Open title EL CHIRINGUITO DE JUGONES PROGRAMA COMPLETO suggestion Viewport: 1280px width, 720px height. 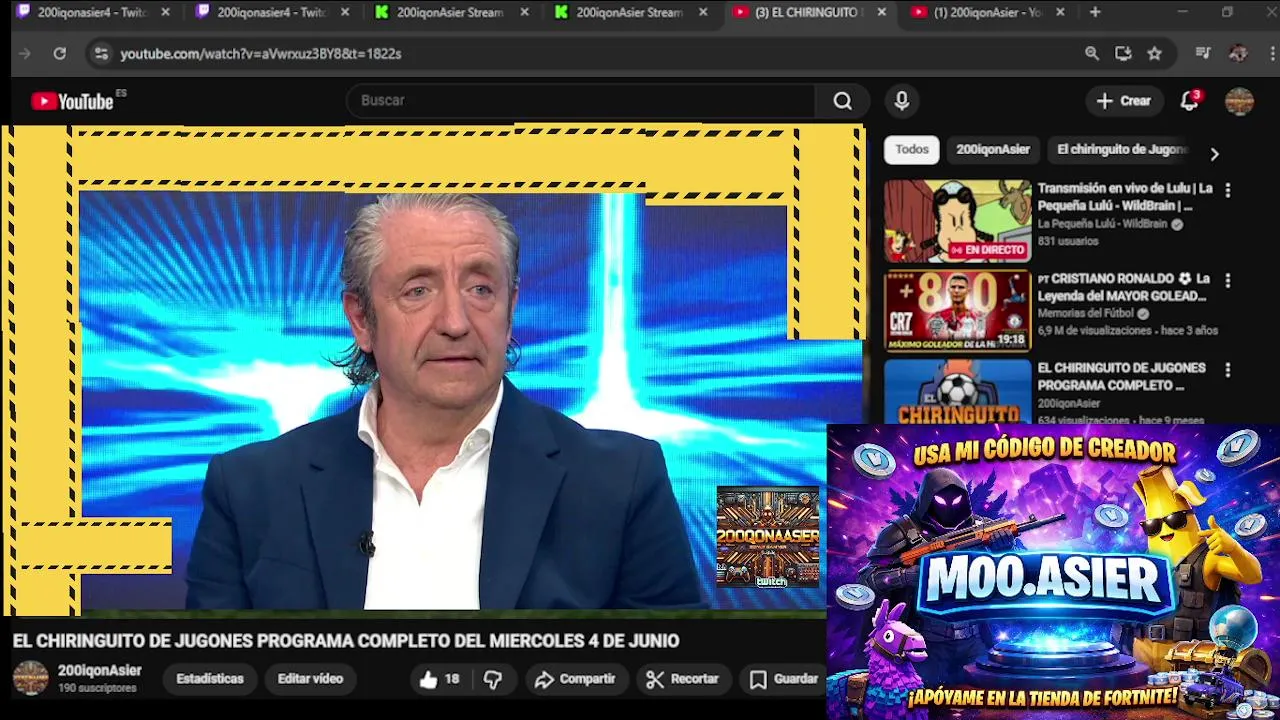(1121, 377)
